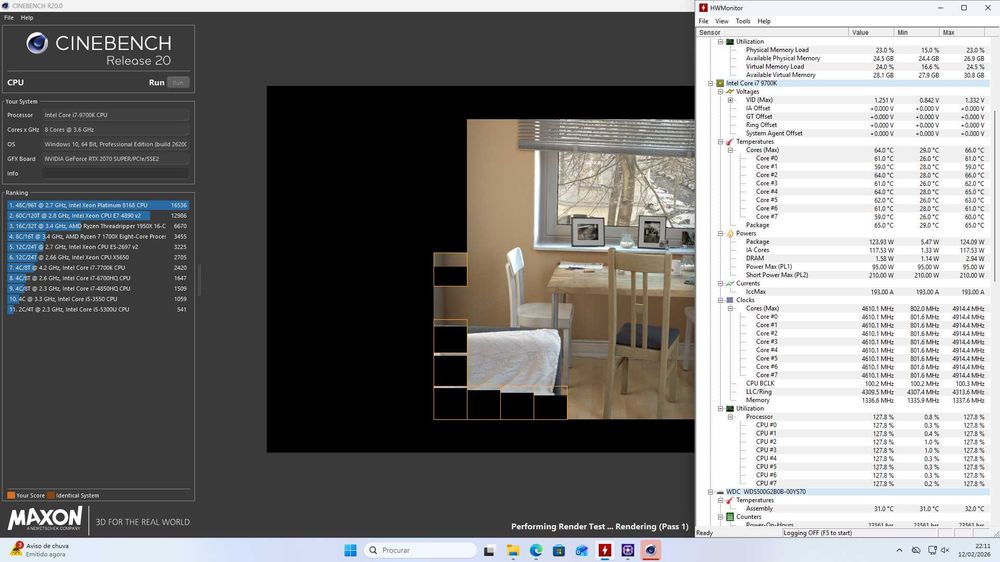Viewport: 1000px width, 562px height.
Task: Open Cinebench Help menu
Action: click(27, 18)
